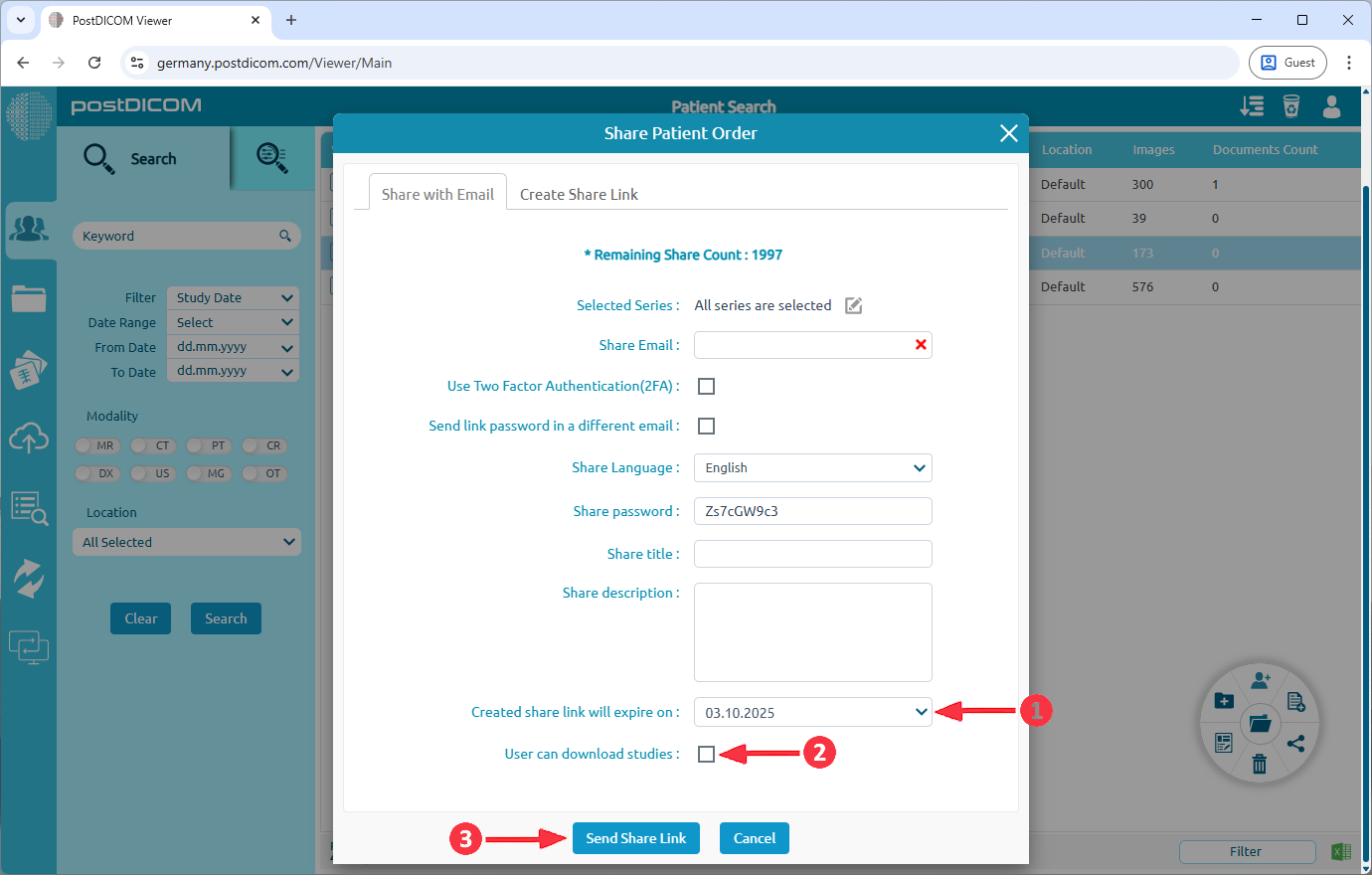Enable 'User can download studies' checkbox
Image resolution: width=1372 pixels, height=875 pixels.
706,754
